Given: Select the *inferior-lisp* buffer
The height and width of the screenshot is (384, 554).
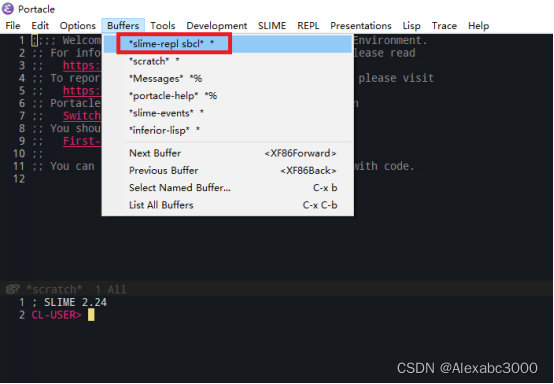Looking at the screenshot, I should click(x=228, y=130).
